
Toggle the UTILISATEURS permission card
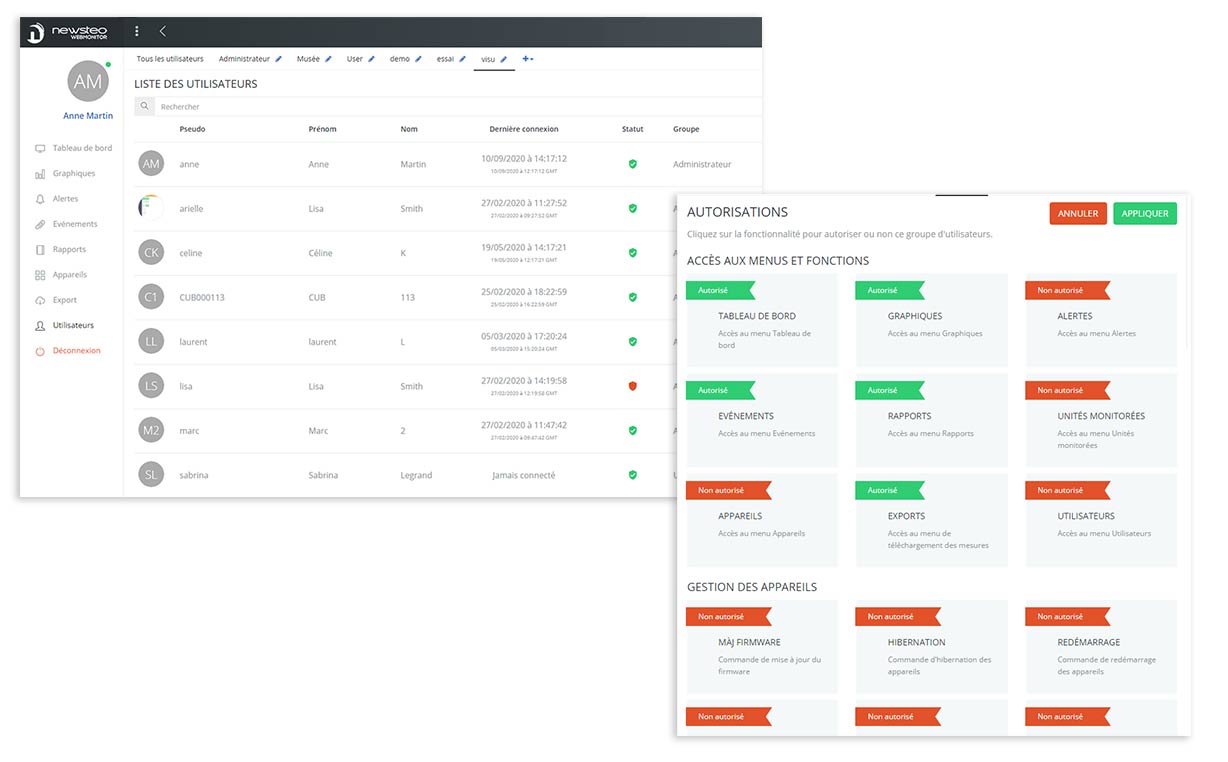1101,521
